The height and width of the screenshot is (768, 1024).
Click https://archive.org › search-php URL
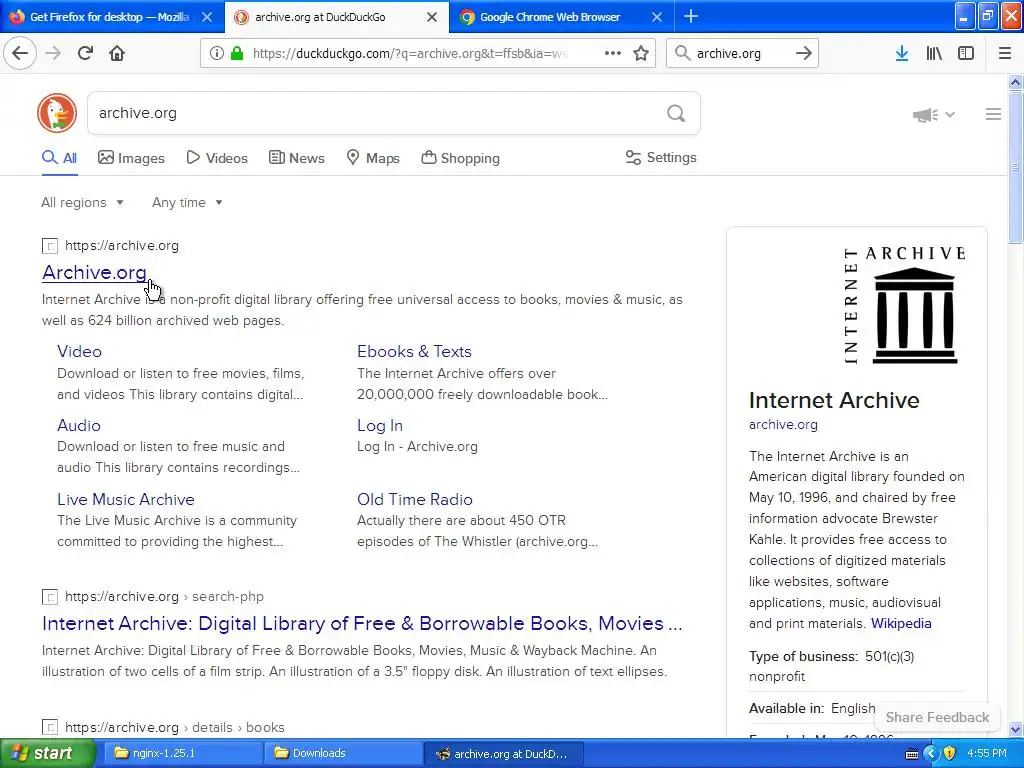164,596
